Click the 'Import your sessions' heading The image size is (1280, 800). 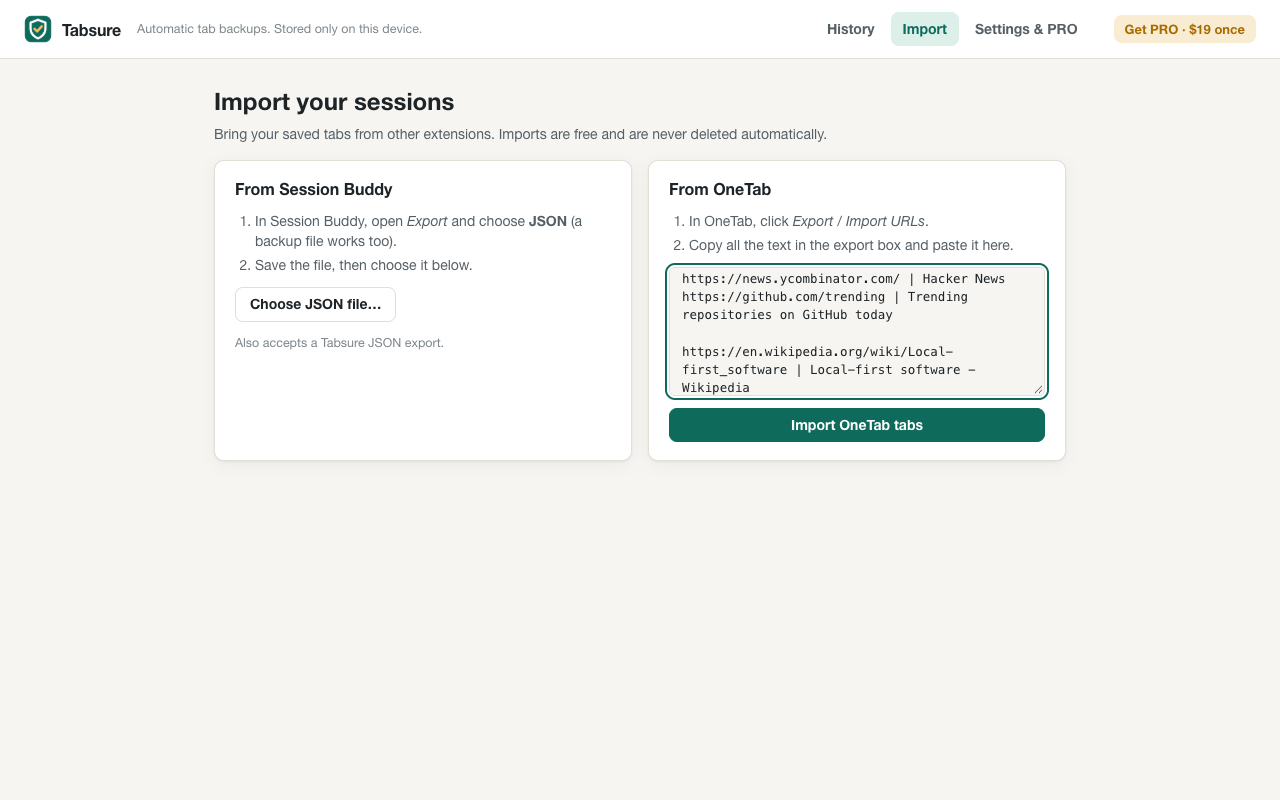click(x=334, y=102)
